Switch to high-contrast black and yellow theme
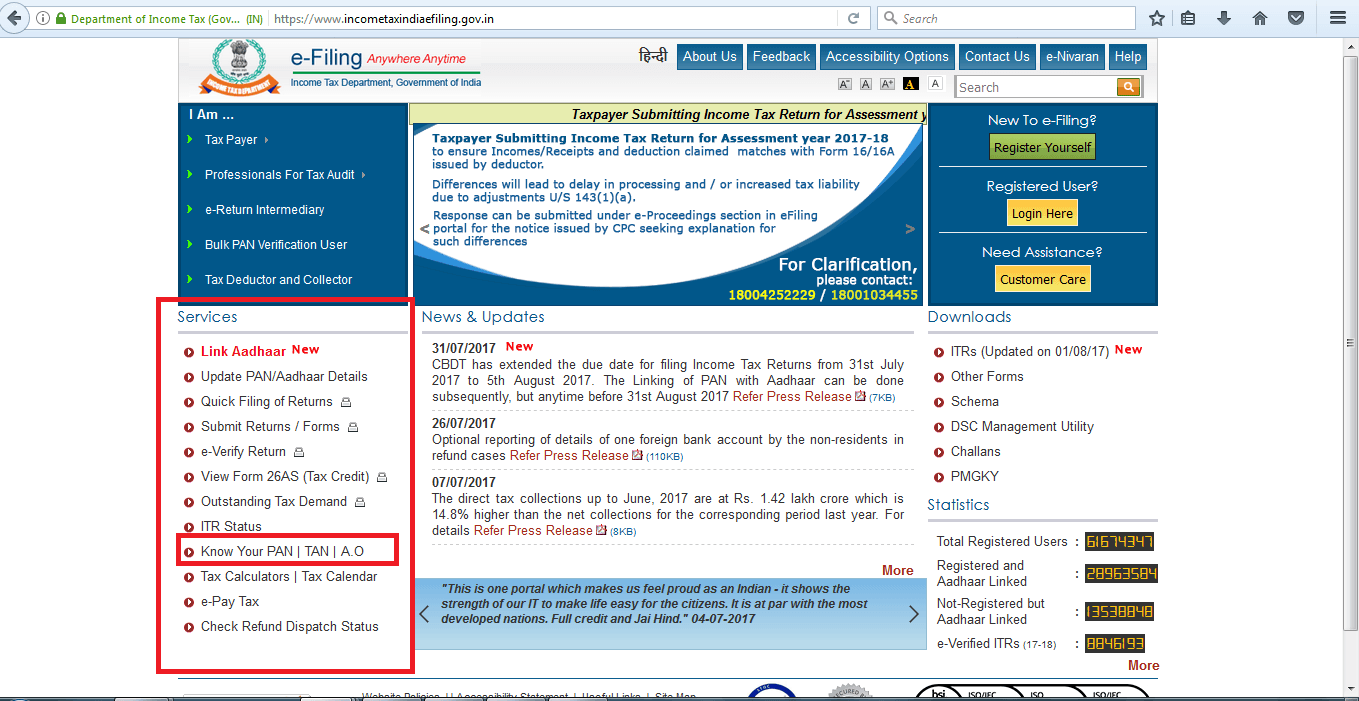The height and width of the screenshot is (701, 1359). coord(910,84)
